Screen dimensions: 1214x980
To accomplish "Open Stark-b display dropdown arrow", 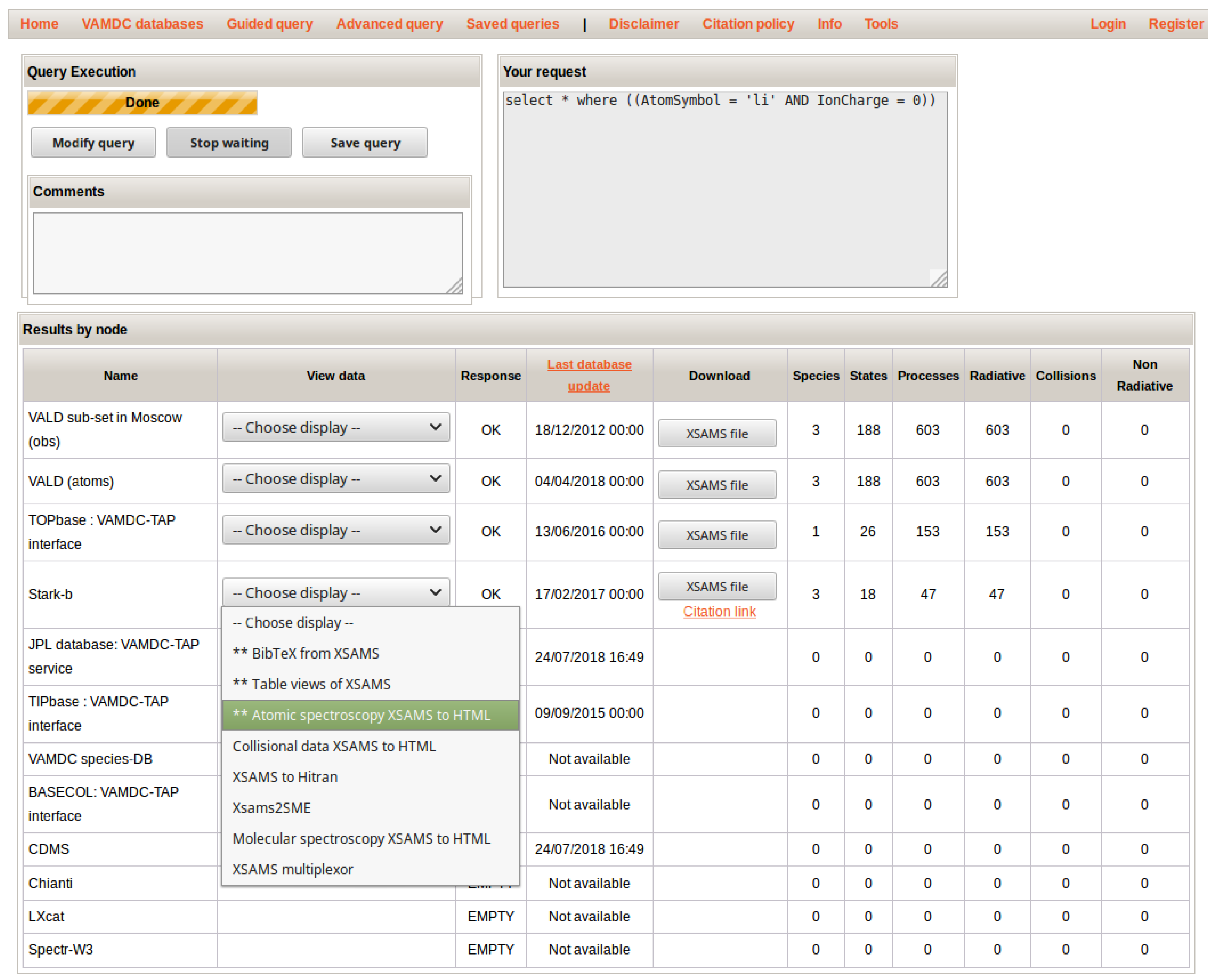I will point(435,592).
